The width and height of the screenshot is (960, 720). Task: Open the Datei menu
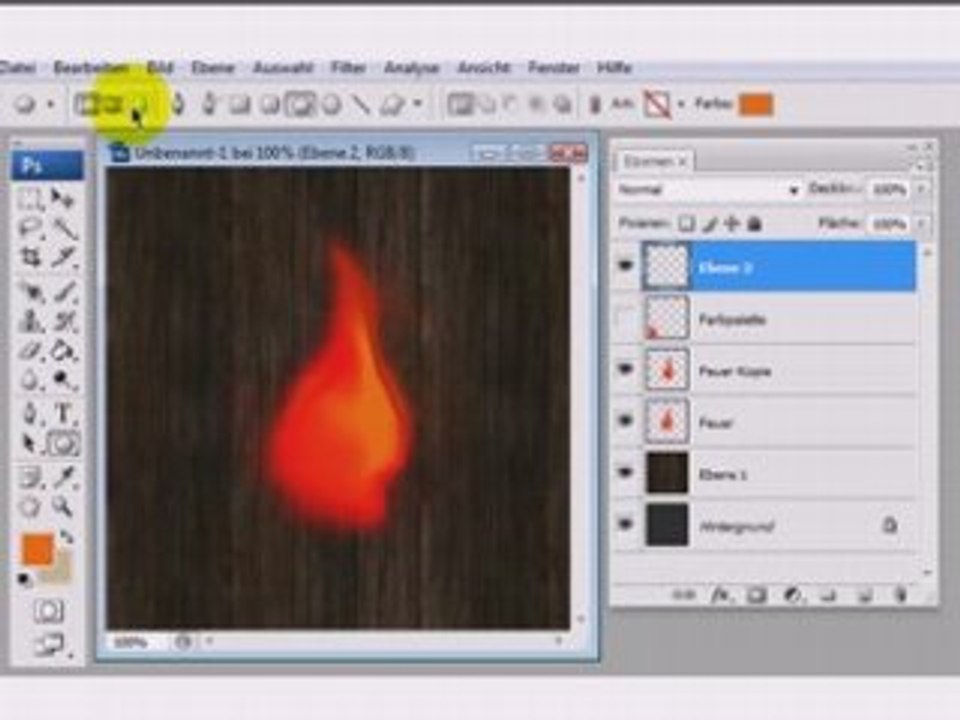17,68
